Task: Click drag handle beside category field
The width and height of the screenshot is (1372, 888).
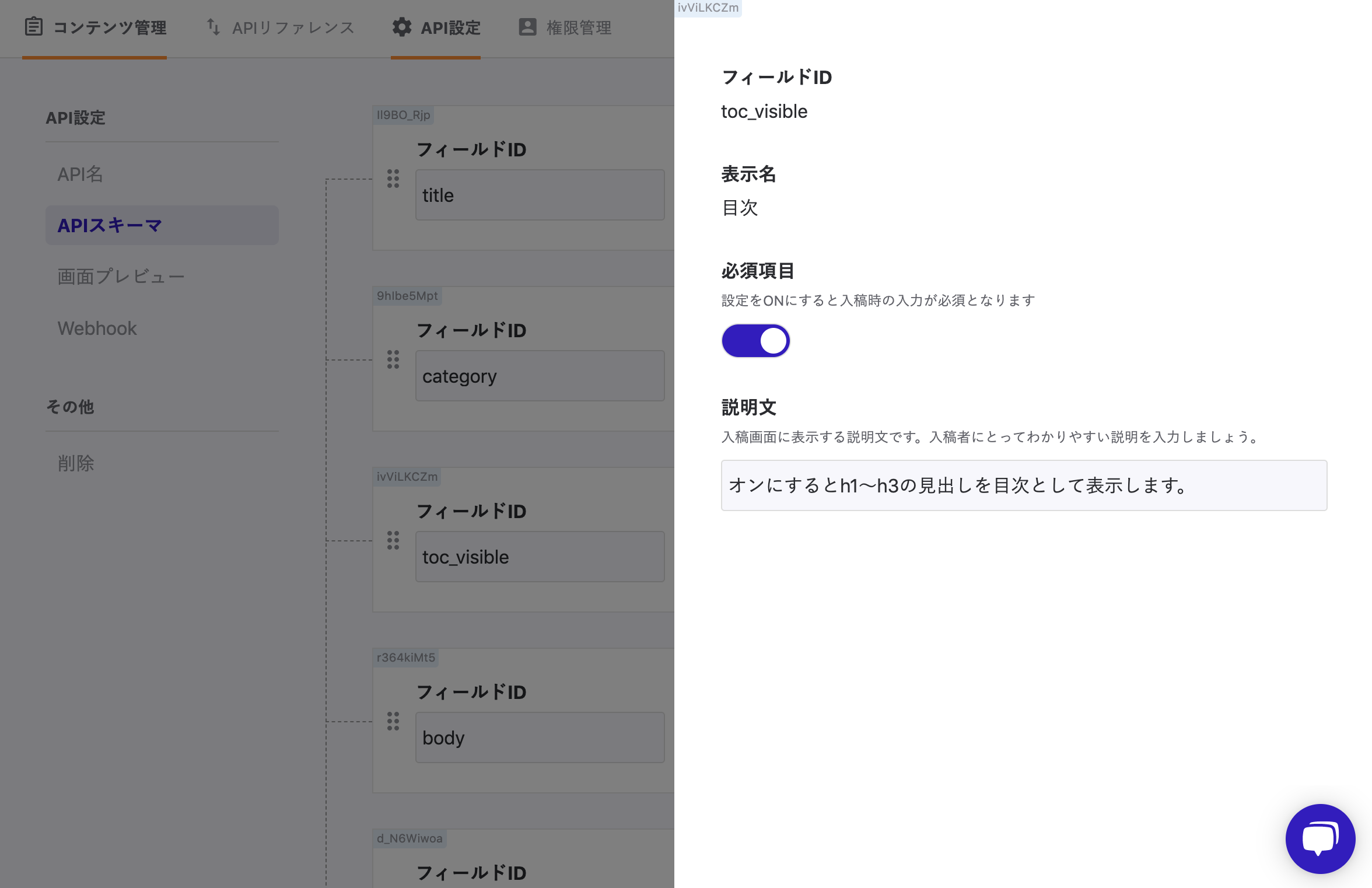Action: [393, 359]
